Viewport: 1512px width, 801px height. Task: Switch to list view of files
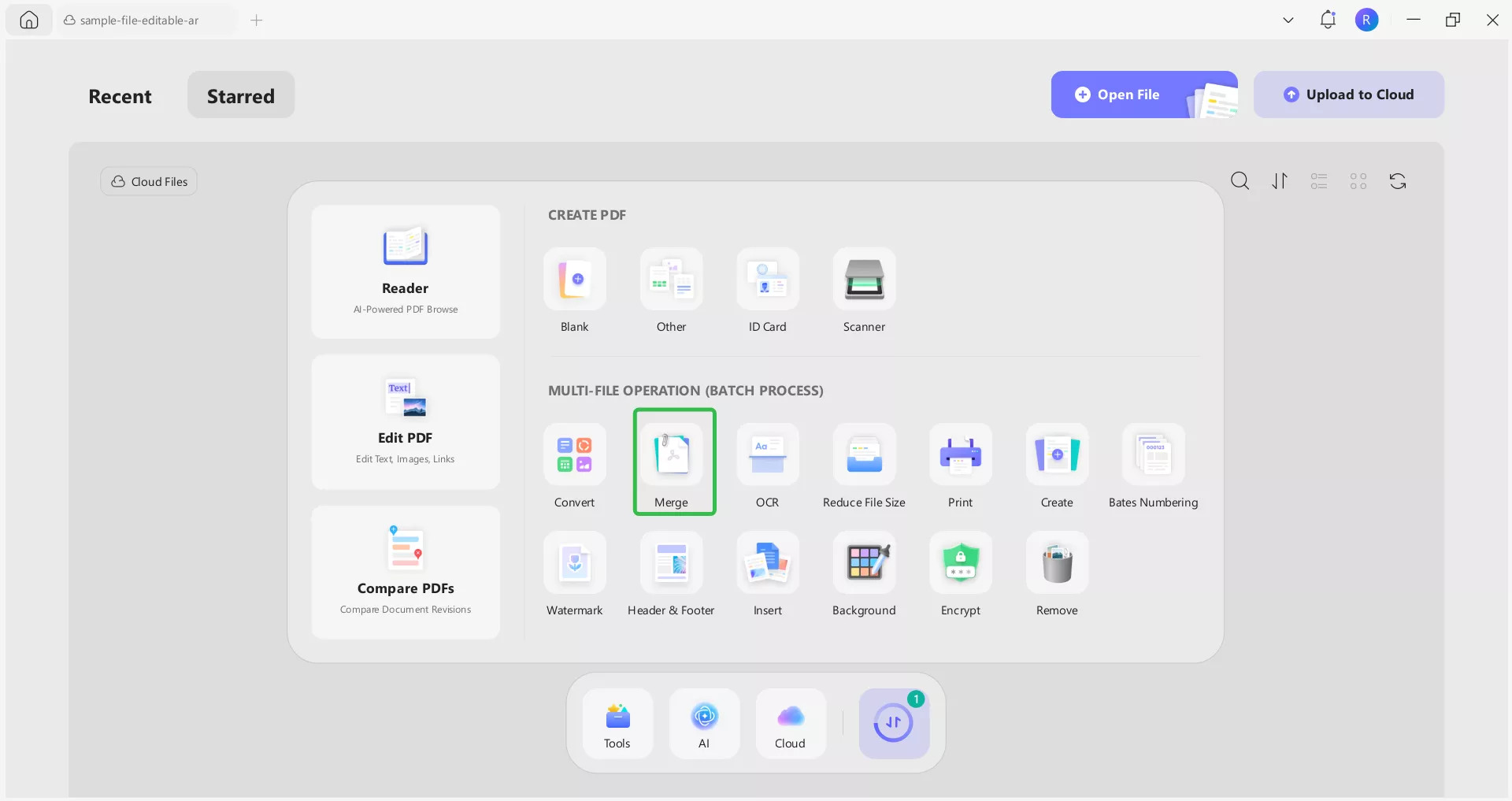[1319, 181]
